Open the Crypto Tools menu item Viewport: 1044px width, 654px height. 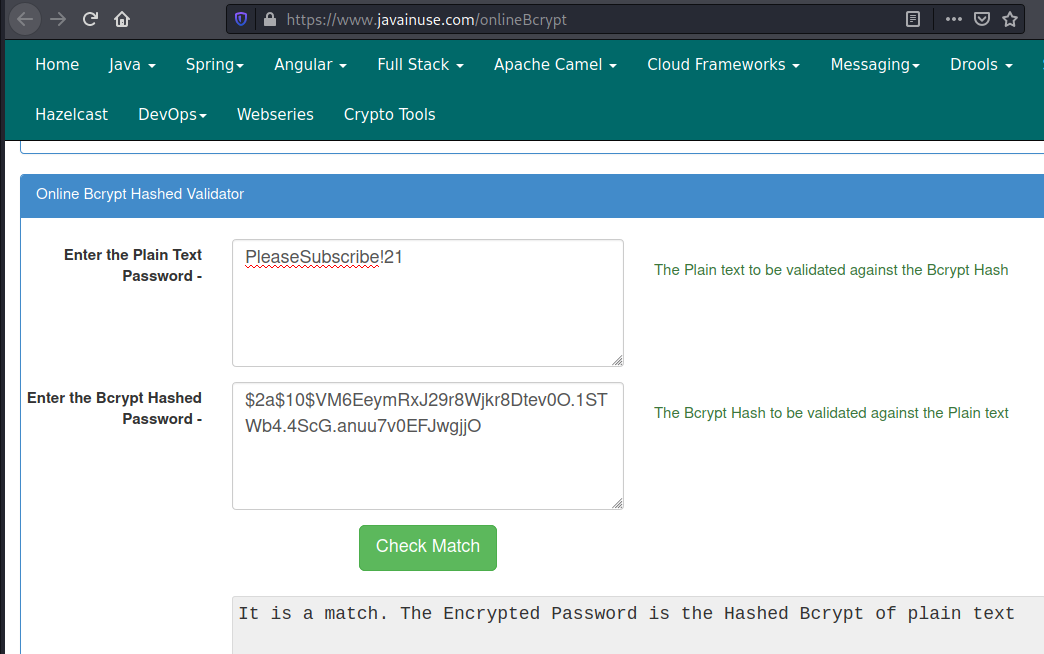coord(389,114)
